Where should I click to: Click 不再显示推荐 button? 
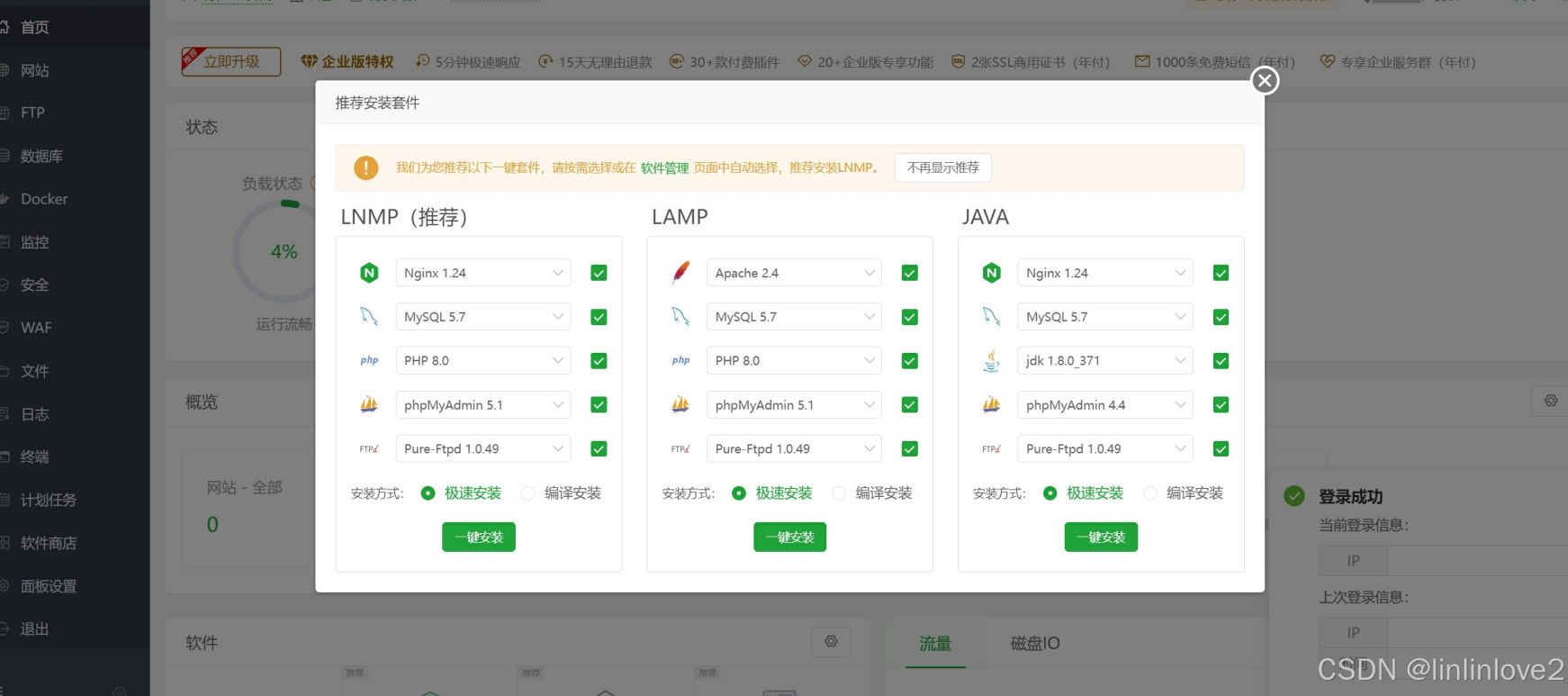[x=943, y=167]
